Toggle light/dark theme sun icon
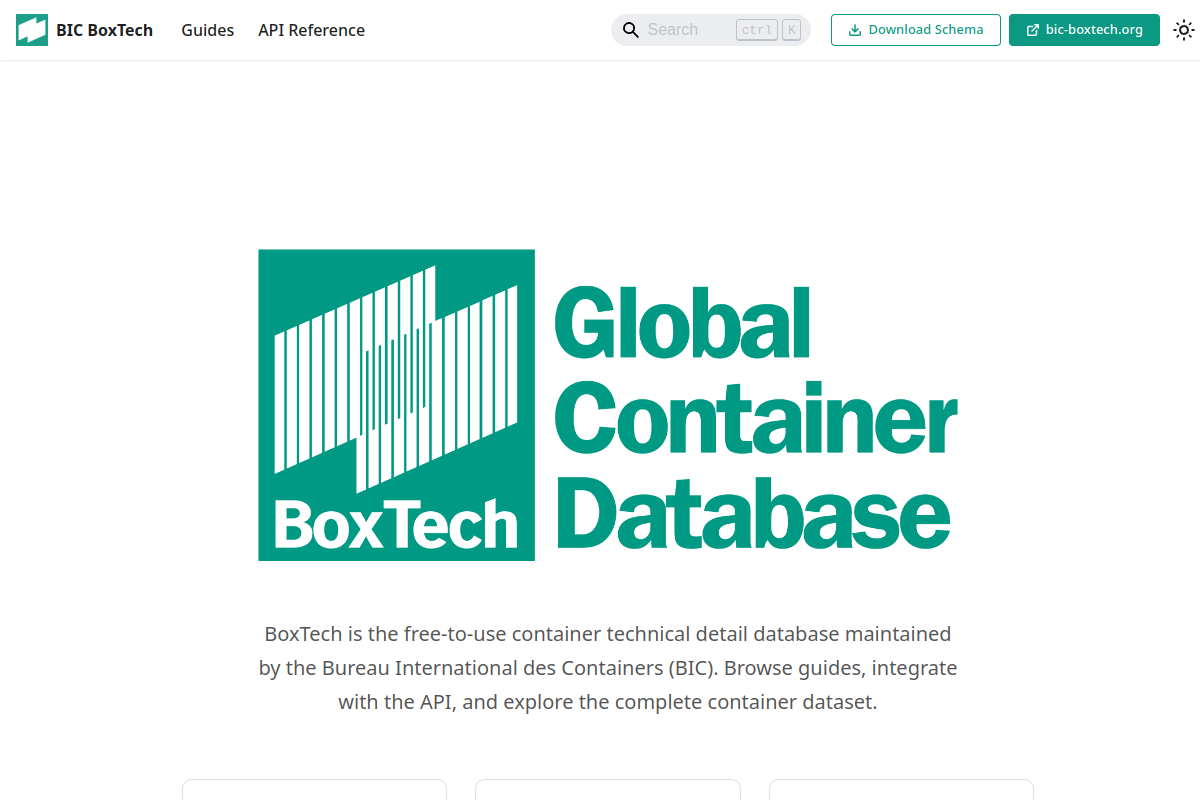 pos(1184,30)
